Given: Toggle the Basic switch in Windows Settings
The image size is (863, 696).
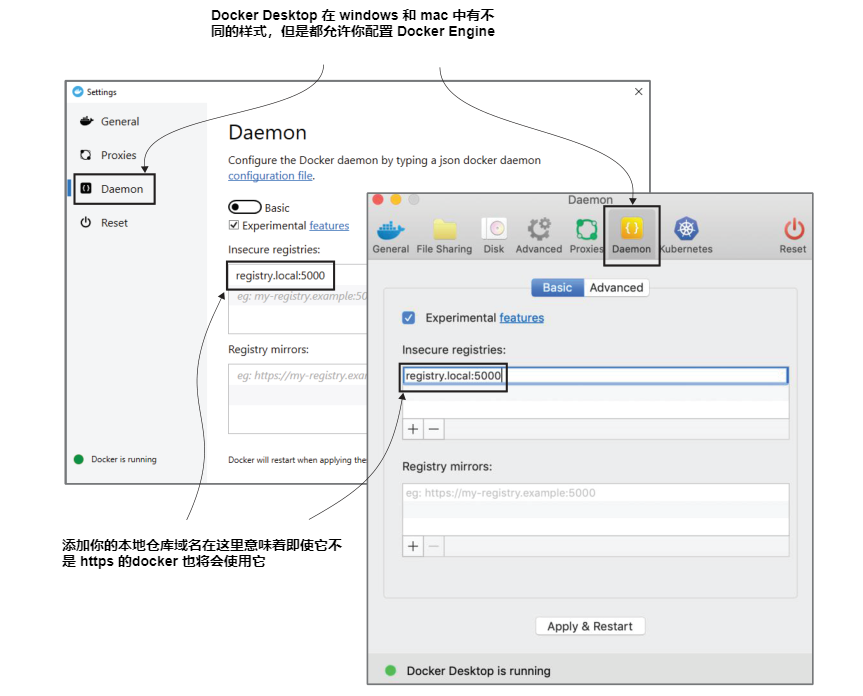Looking at the screenshot, I should tap(244, 207).
